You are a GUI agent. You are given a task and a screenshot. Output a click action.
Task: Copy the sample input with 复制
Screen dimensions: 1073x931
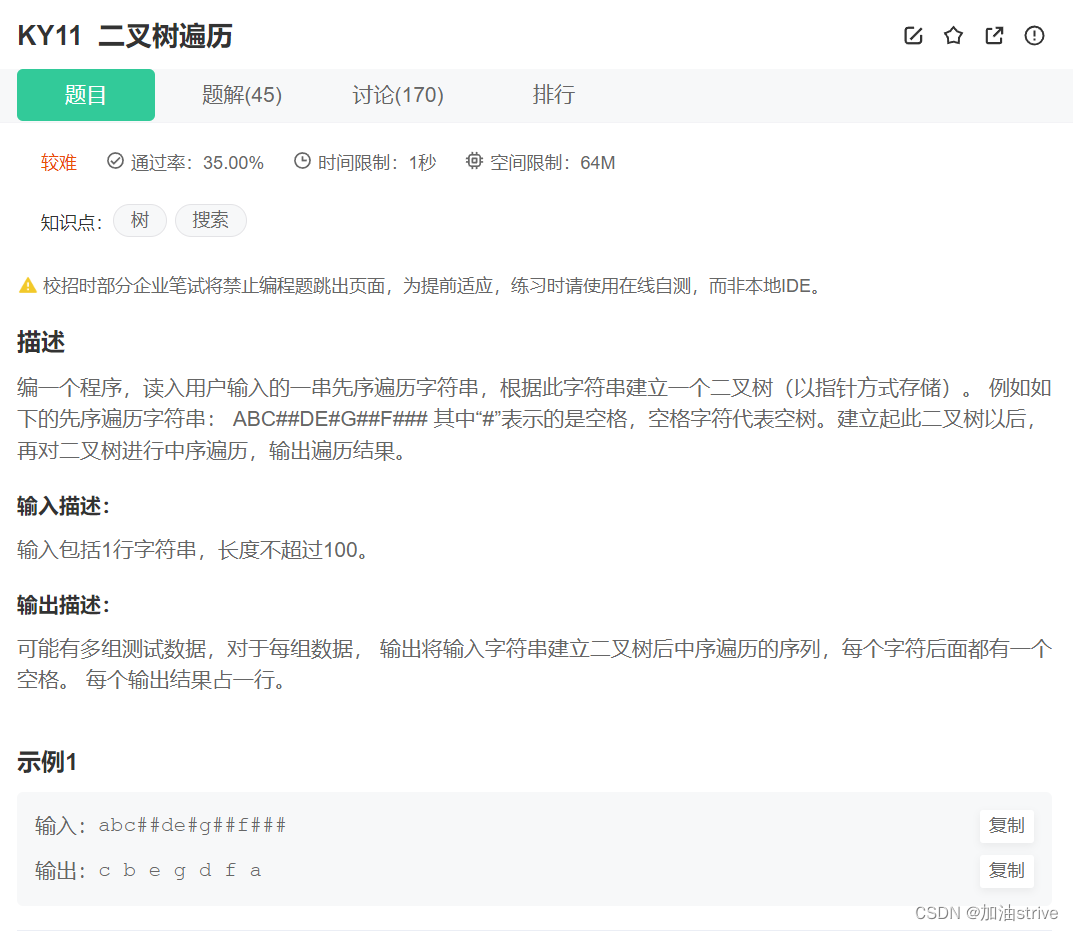[1006, 826]
